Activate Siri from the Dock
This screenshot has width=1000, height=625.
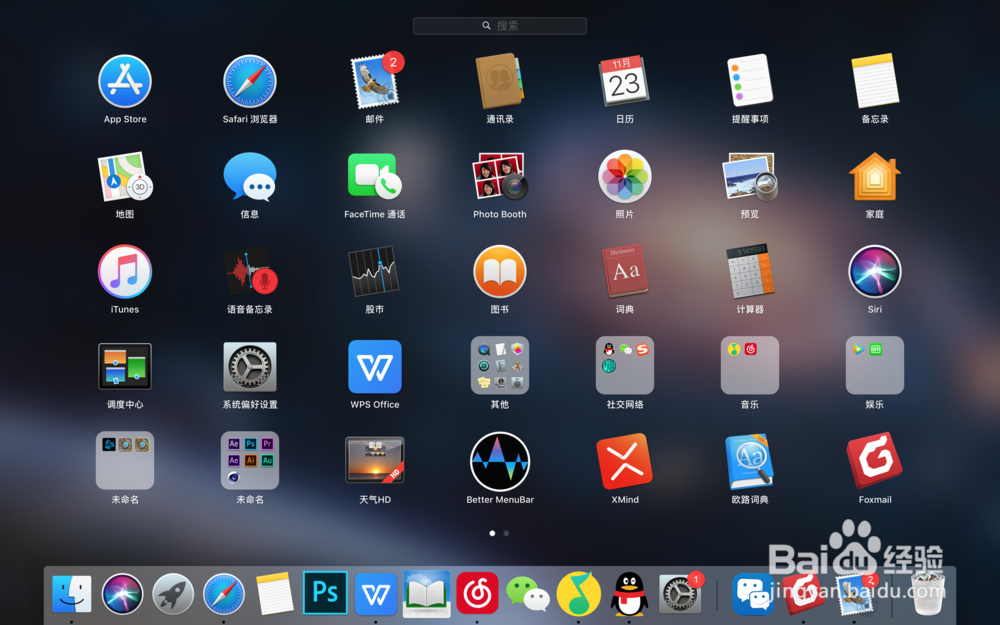click(x=122, y=594)
